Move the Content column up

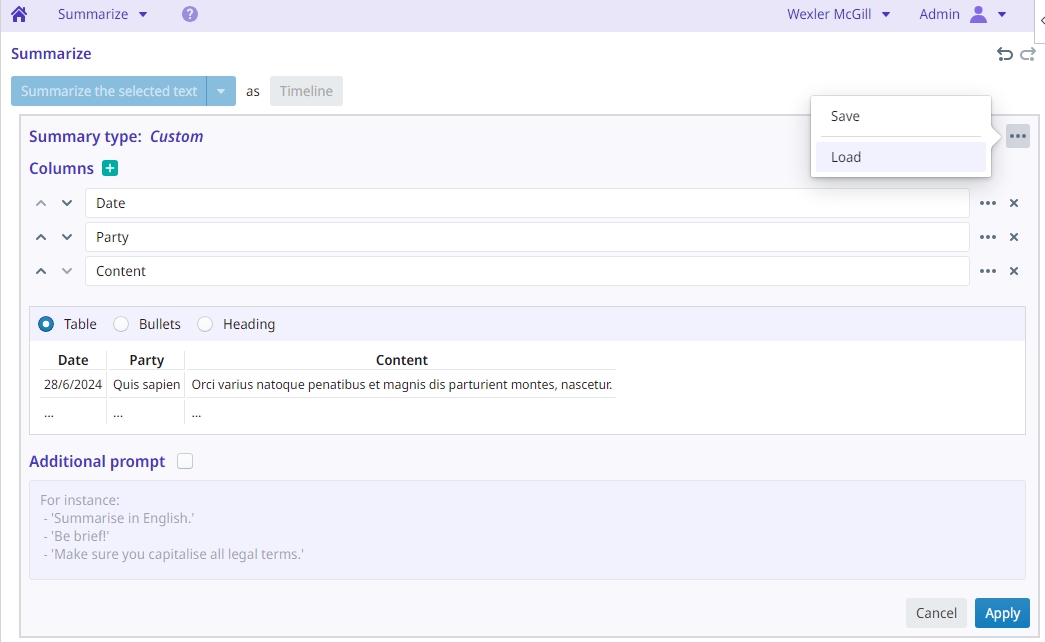click(41, 271)
